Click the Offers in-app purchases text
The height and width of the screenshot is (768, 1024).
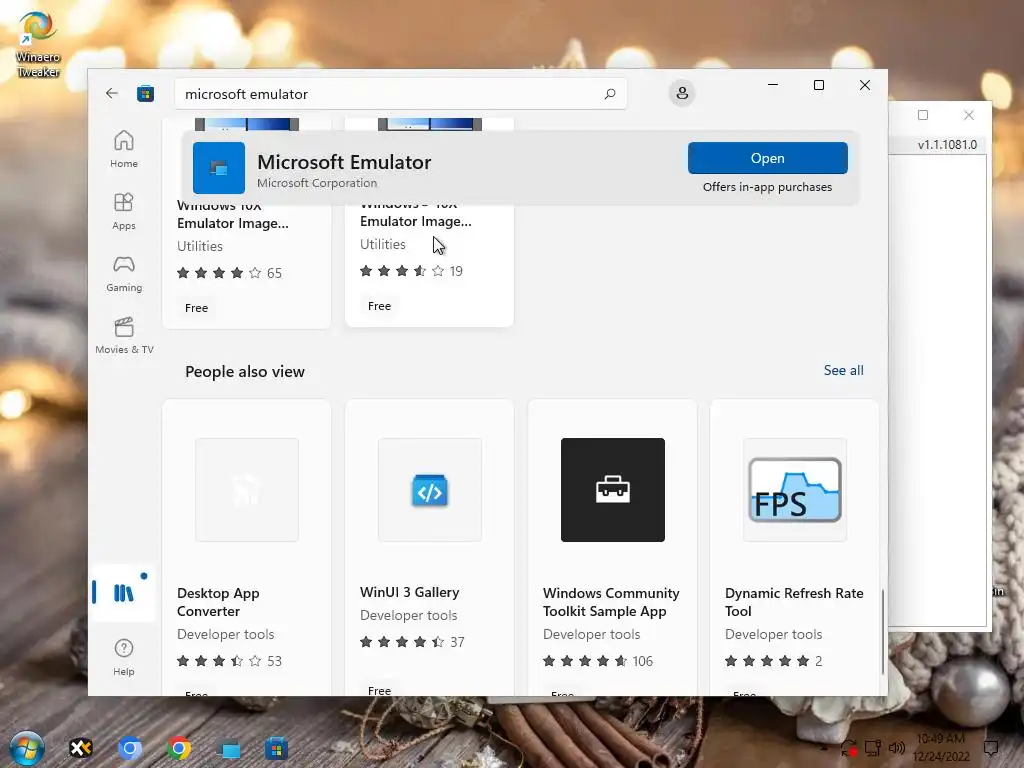[767, 187]
